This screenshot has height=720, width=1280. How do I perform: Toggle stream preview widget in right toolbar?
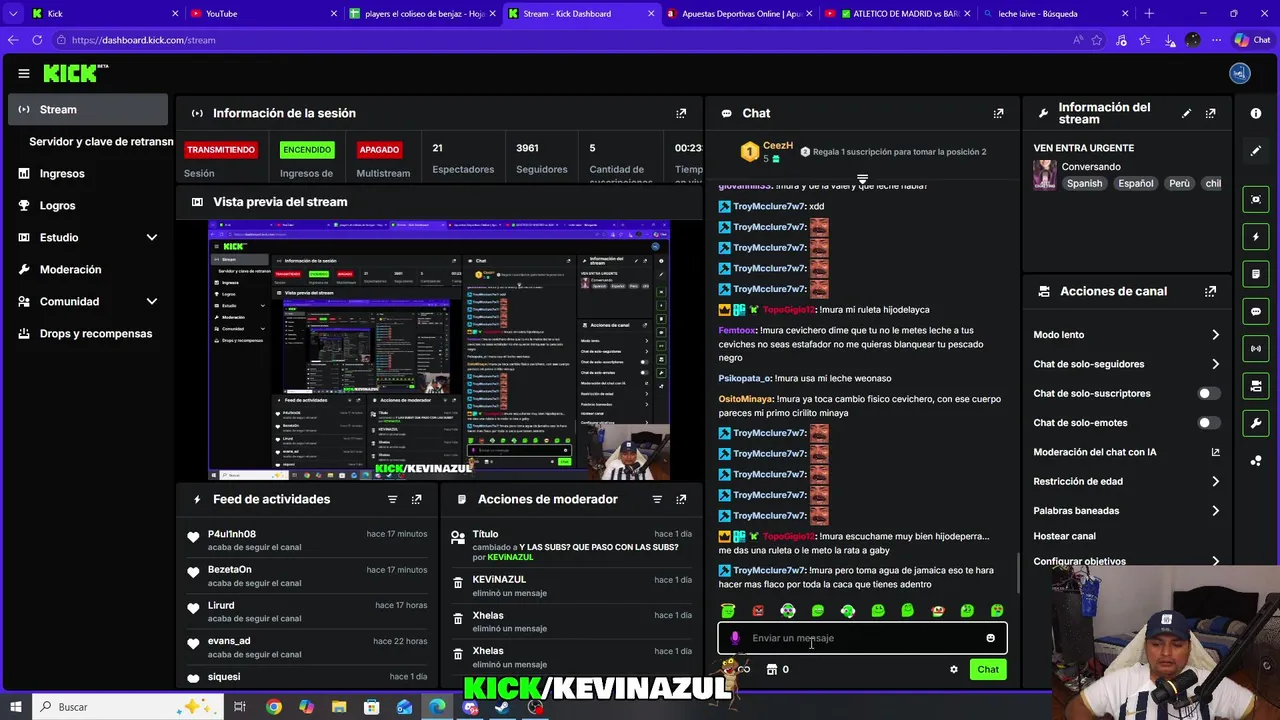[x=1256, y=200]
